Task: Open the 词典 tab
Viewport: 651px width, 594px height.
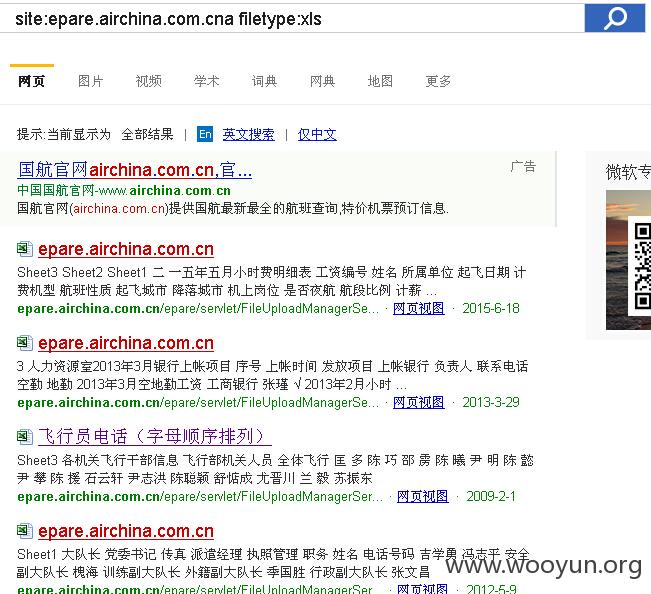Action: pos(264,81)
